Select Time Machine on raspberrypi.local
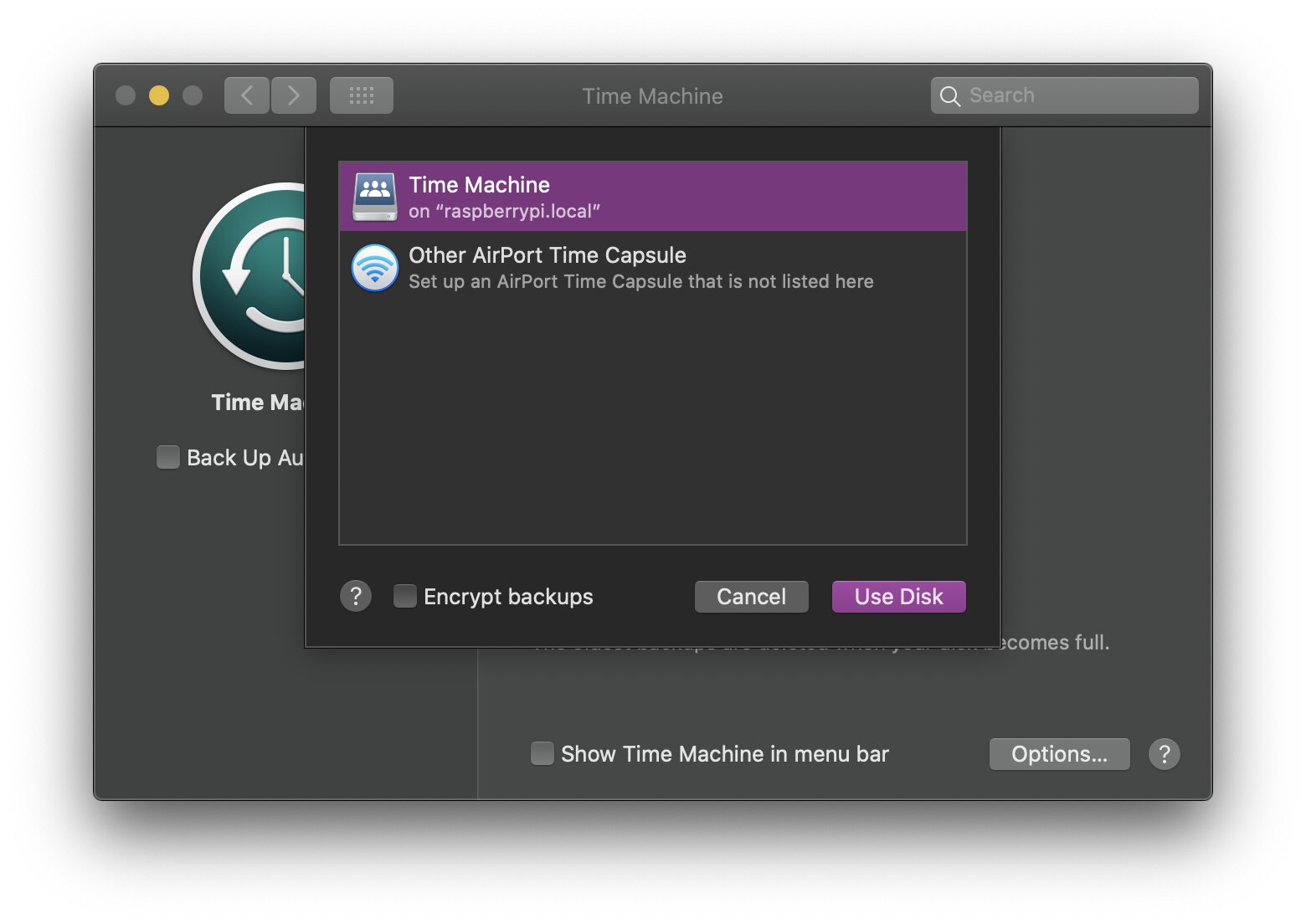The height and width of the screenshot is (924, 1306). pyautogui.click(x=653, y=197)
